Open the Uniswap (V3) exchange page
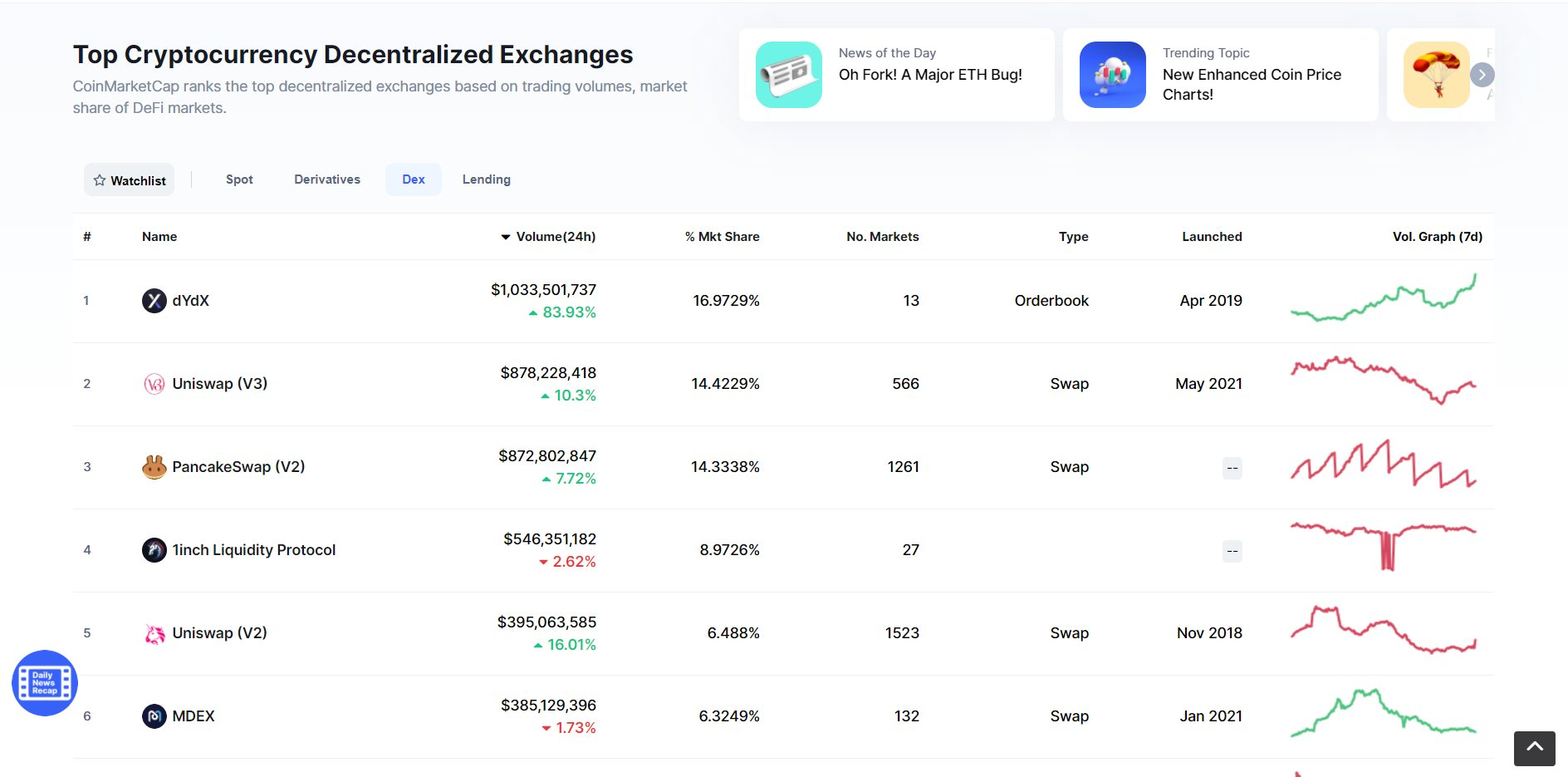Image resolution: width=1568 pixels, height=777 pixels. pos(220,384)
